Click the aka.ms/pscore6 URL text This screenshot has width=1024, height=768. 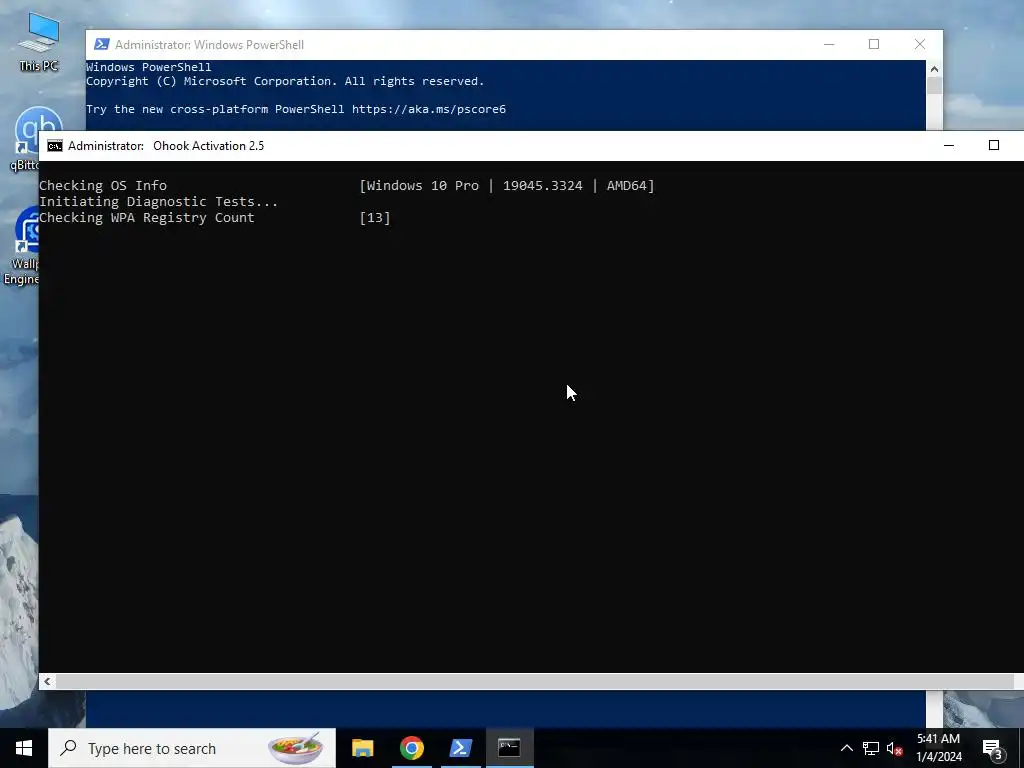[428, 109]
